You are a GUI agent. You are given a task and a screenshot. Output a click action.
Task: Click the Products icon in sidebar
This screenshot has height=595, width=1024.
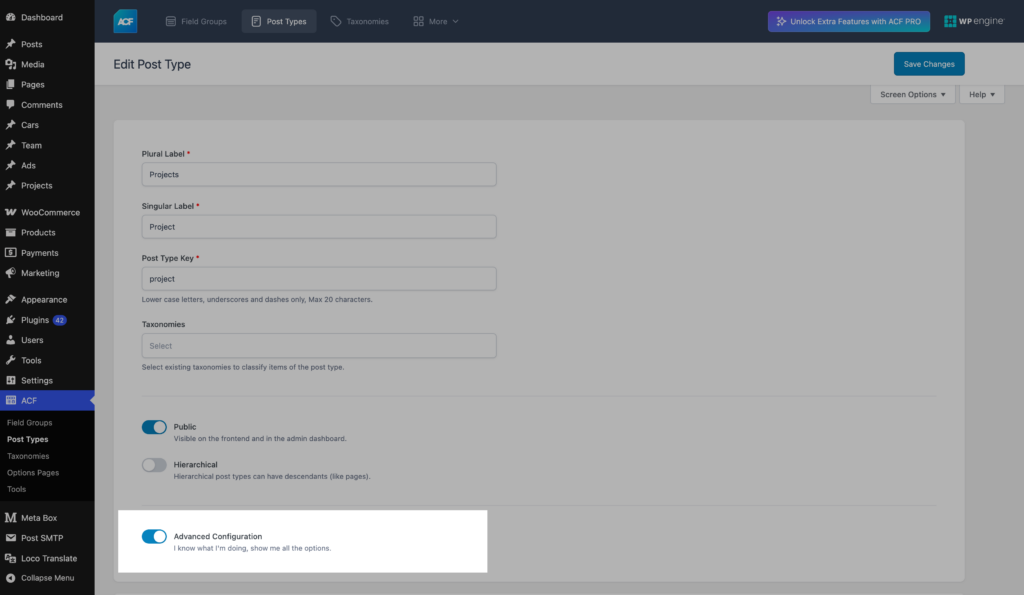pyautogui.click(x=10, y=233)
